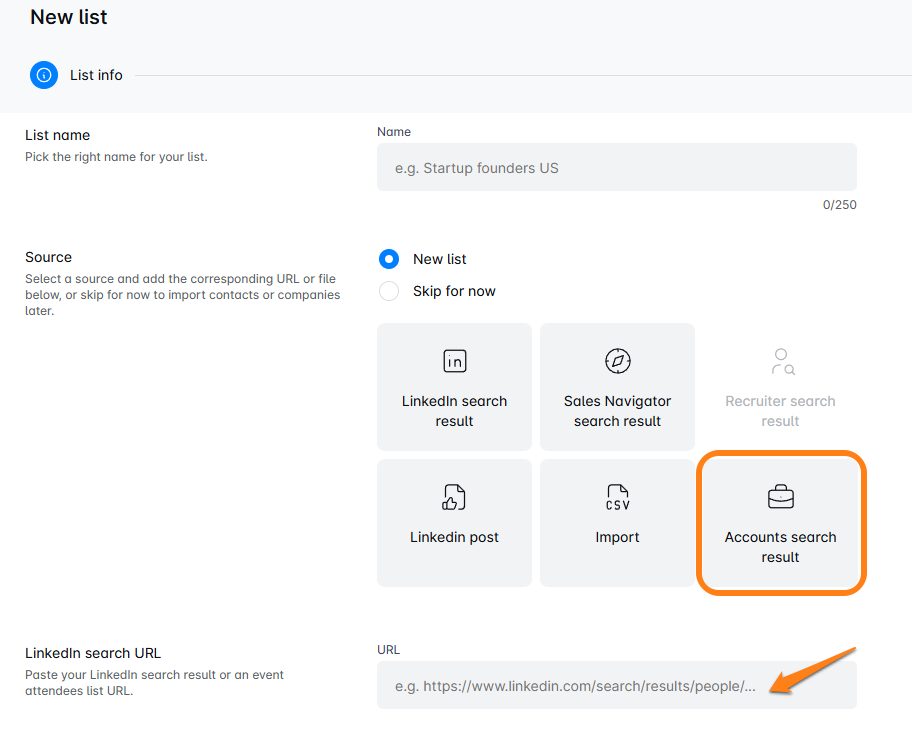Image resolution: width=912 pixels, height=729 pixels.
Task: Focus the list Name input field
Action: (616, 168)
